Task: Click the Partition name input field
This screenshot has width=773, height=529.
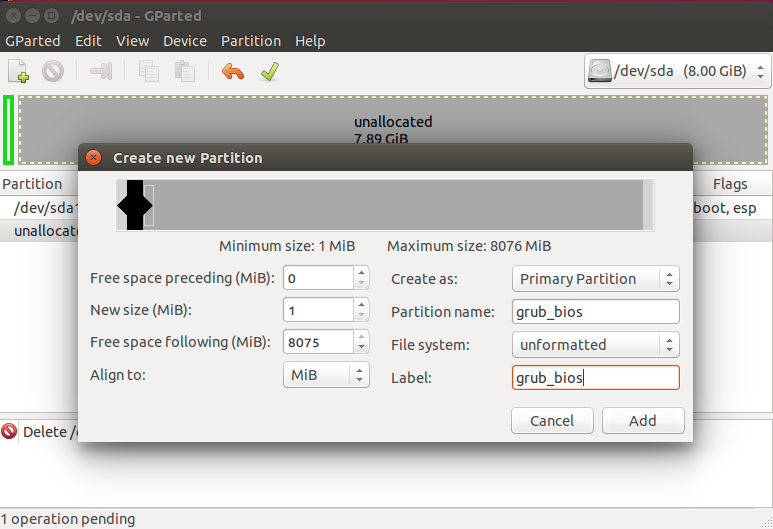Action: 596,312
